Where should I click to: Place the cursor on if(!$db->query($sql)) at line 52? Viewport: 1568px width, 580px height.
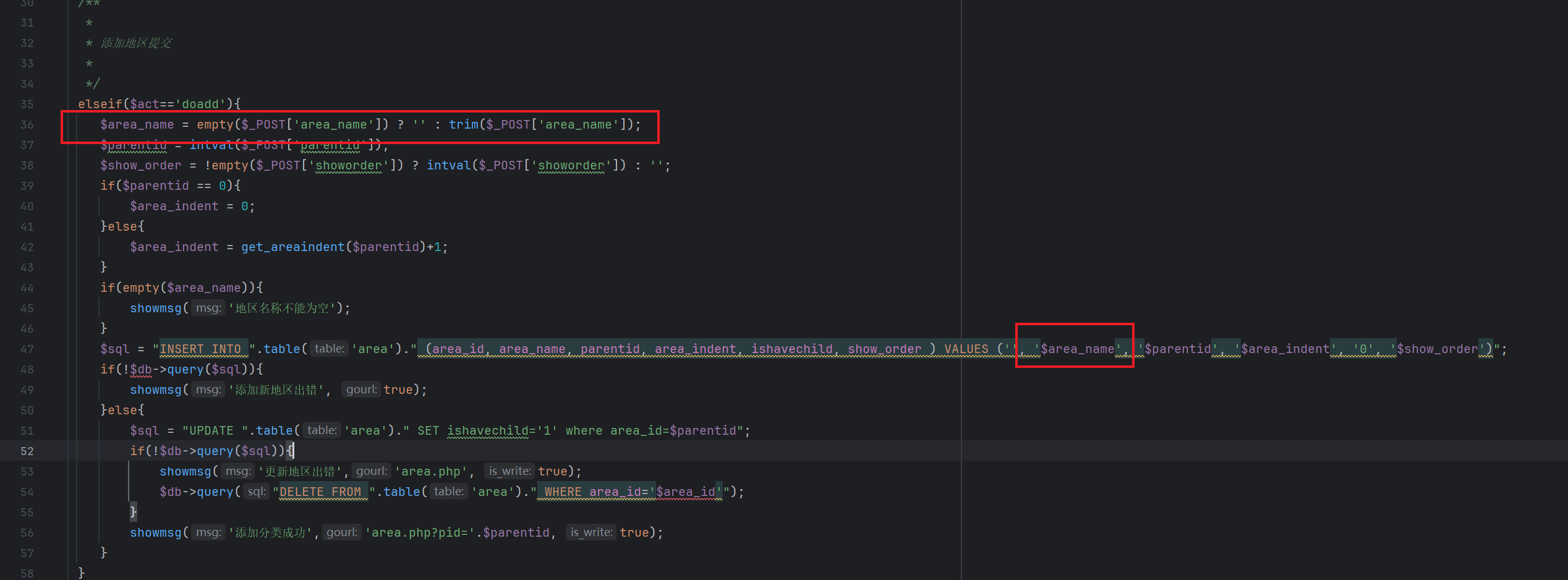tap(208, 451)
